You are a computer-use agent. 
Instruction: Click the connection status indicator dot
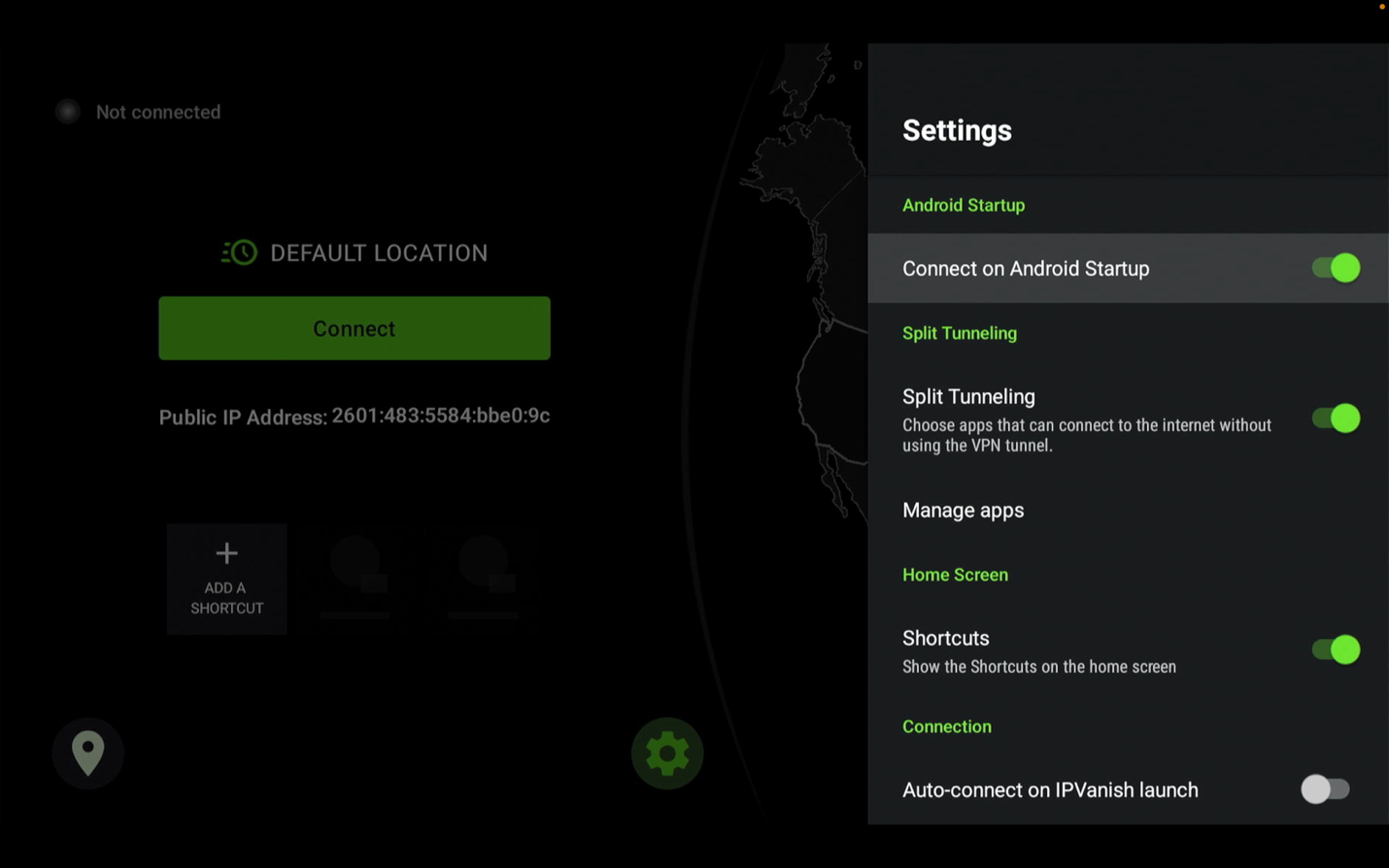(x=67, y=112)
